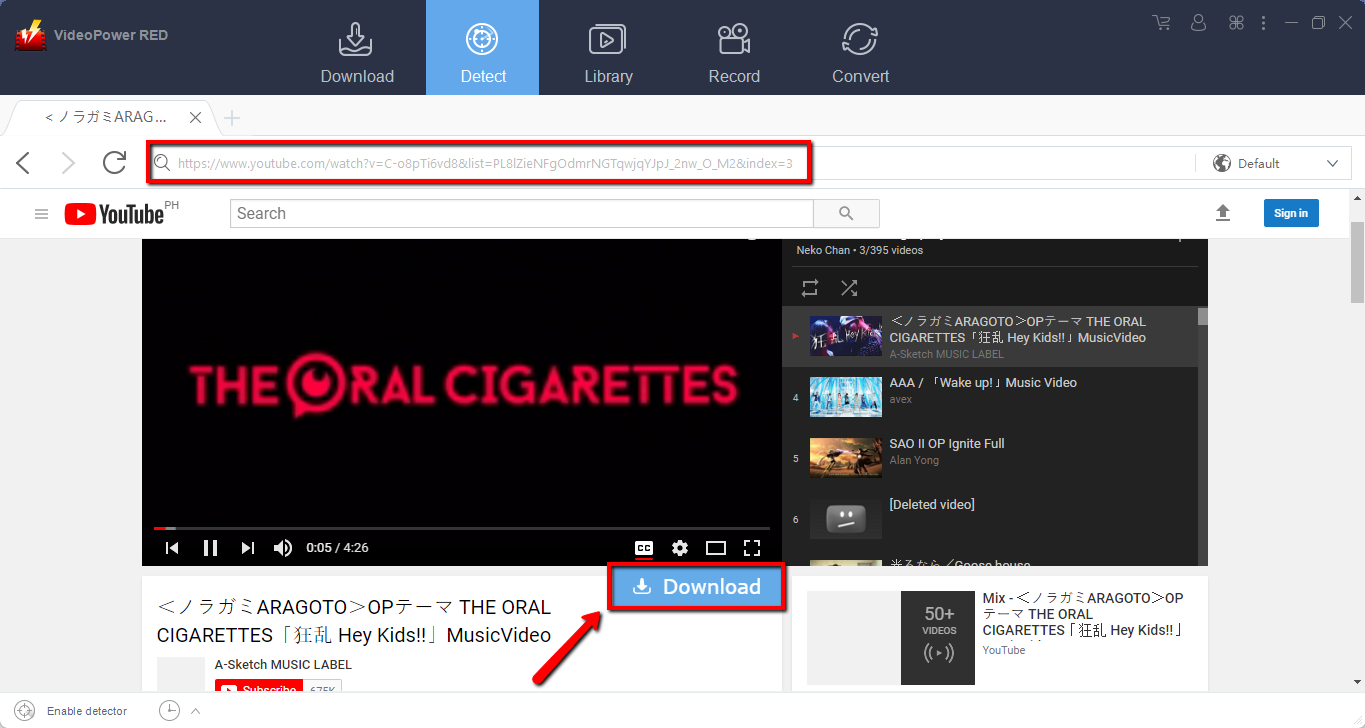Enable shuffle for the playlist
The width and height of the screenshot is (1365, 728).
click(849, 288)
